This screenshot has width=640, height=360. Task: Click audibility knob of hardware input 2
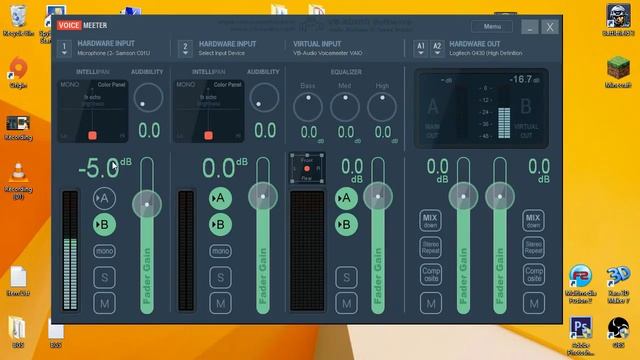264,98
